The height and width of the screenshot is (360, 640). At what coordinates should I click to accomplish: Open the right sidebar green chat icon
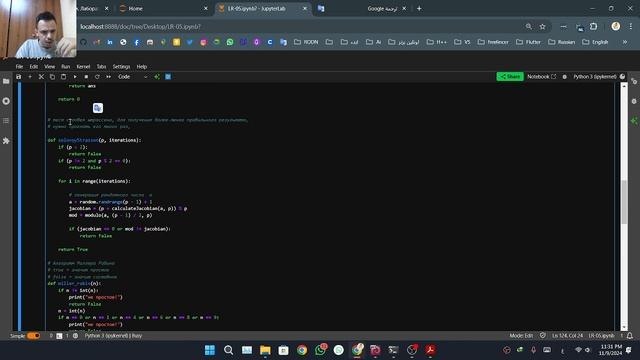pos(634,121)
